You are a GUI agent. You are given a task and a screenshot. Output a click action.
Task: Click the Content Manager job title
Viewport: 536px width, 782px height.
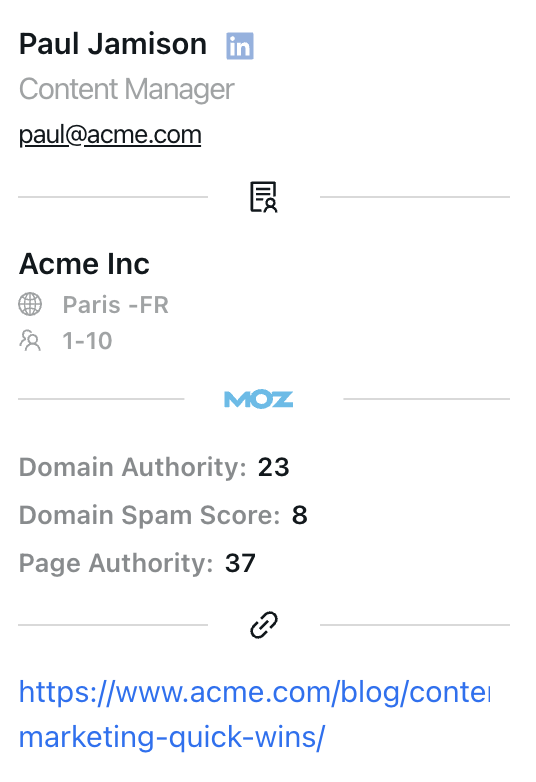click(x=127, y=90)
